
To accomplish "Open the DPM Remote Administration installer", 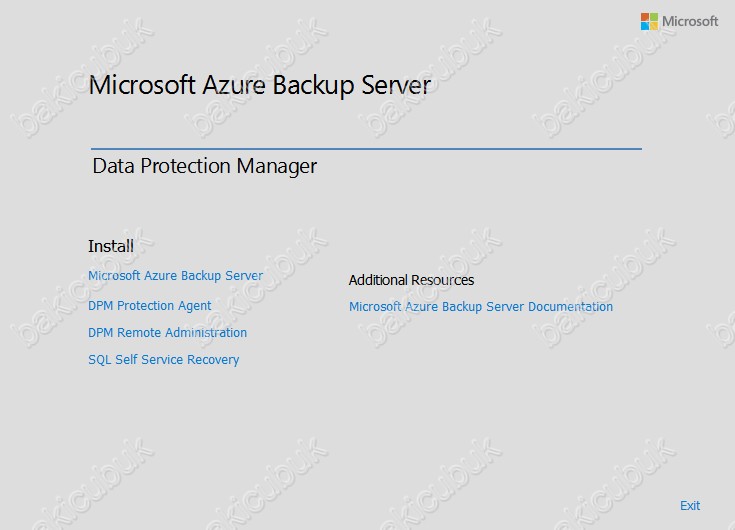I will [x=167, y=333].
